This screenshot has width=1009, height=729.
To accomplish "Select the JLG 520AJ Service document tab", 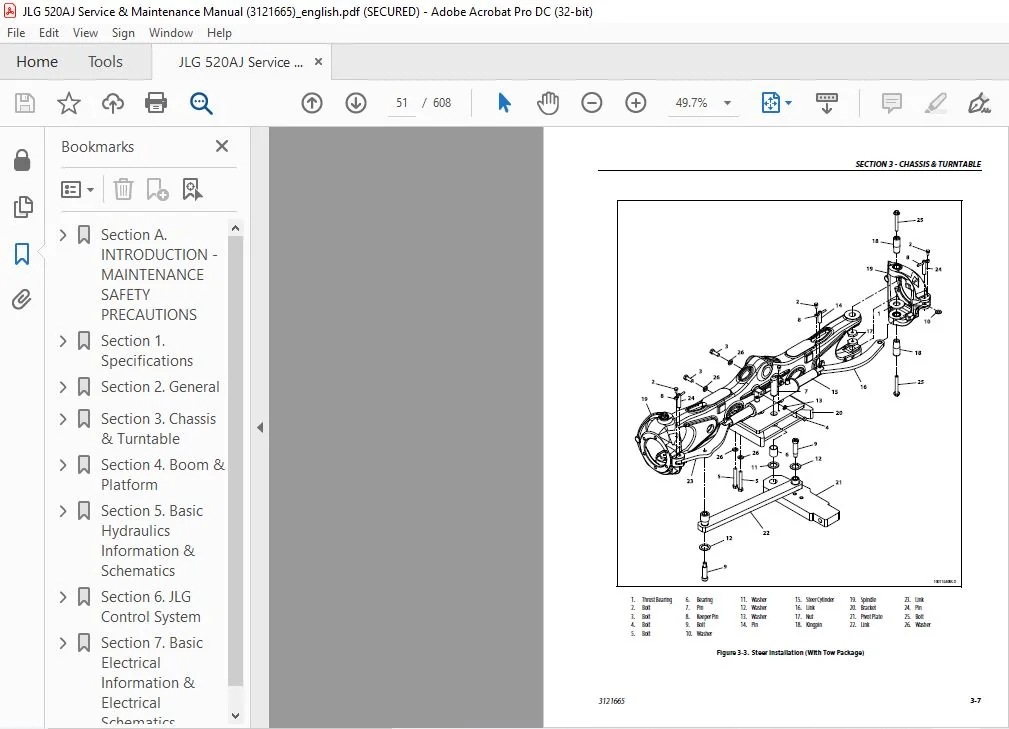I will tap(240, 62).
